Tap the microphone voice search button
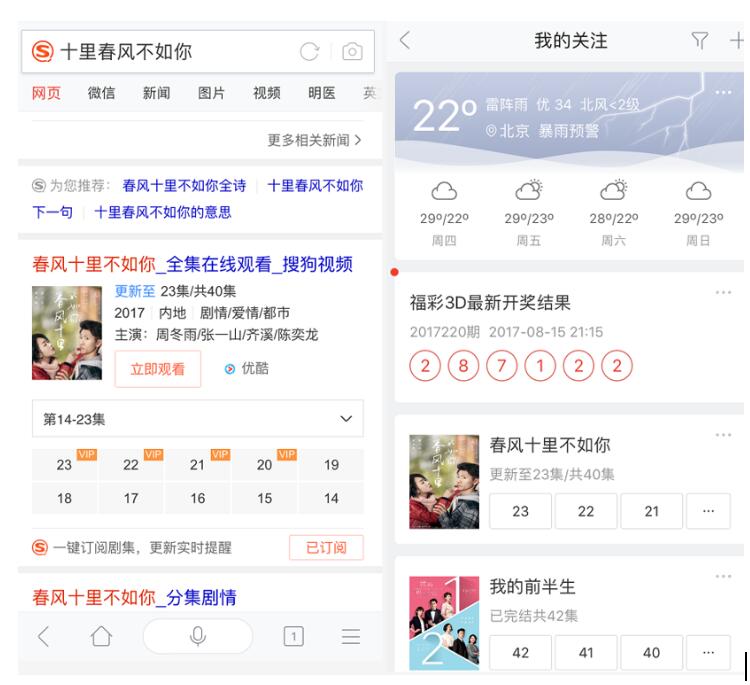 coord(198,636)
